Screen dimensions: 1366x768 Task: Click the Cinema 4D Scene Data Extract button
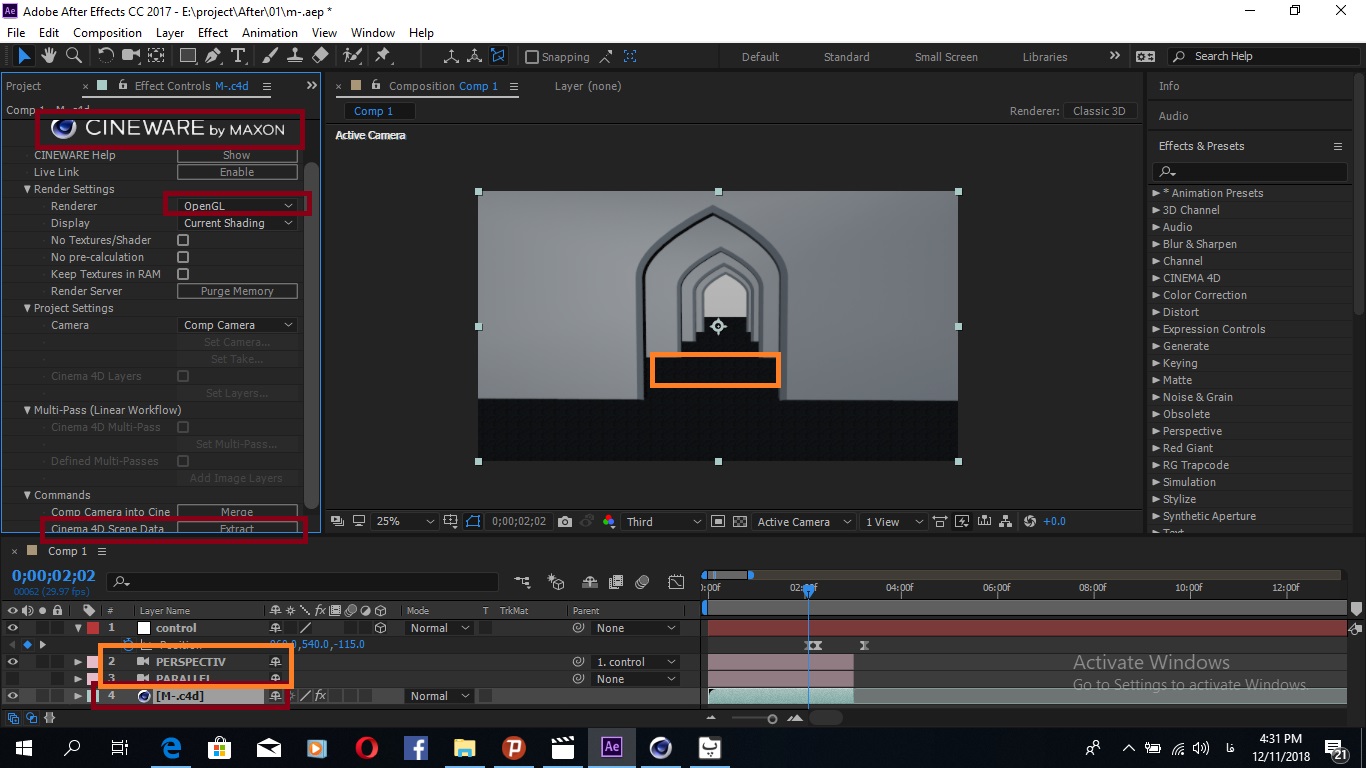[237, 529]
